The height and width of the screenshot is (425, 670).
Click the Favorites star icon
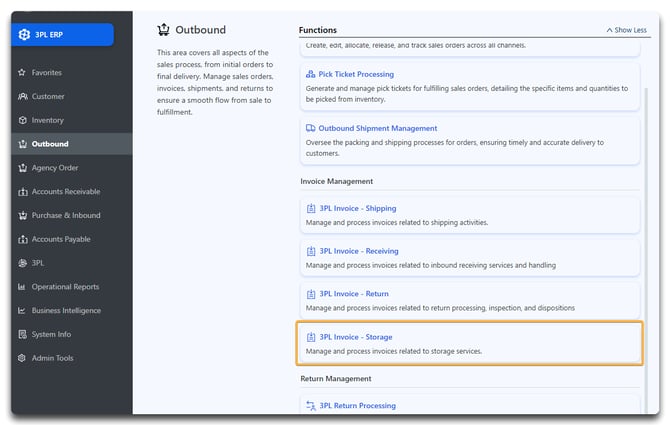[22, 73]
